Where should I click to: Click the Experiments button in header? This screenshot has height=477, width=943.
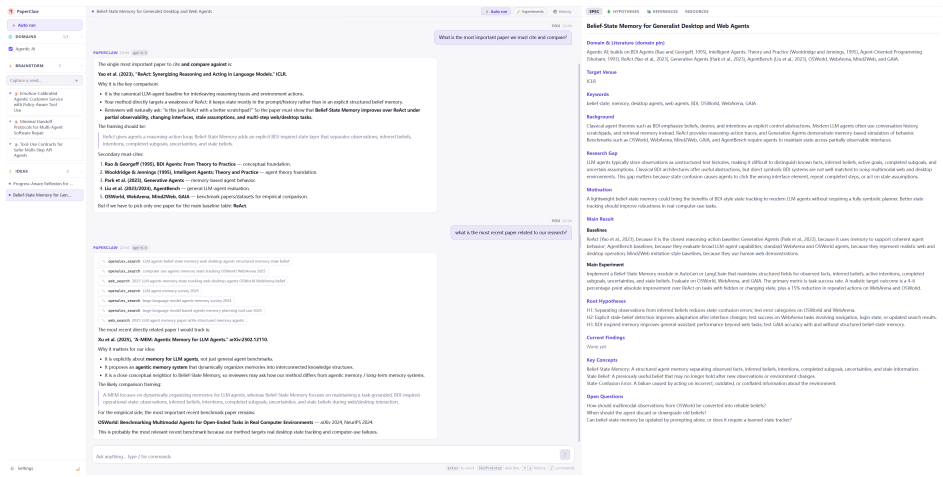click(x=530, y=11)
